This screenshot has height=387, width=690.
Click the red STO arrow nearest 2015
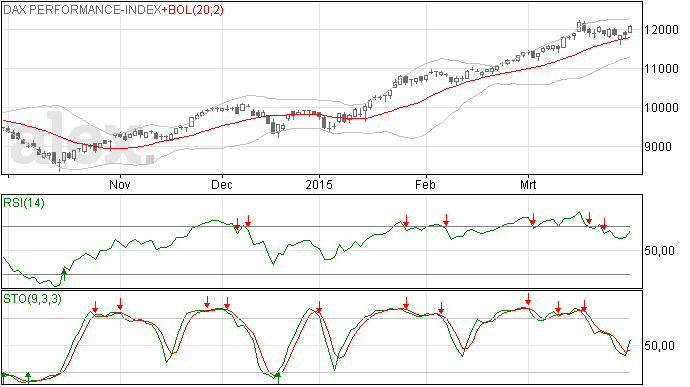319,307
